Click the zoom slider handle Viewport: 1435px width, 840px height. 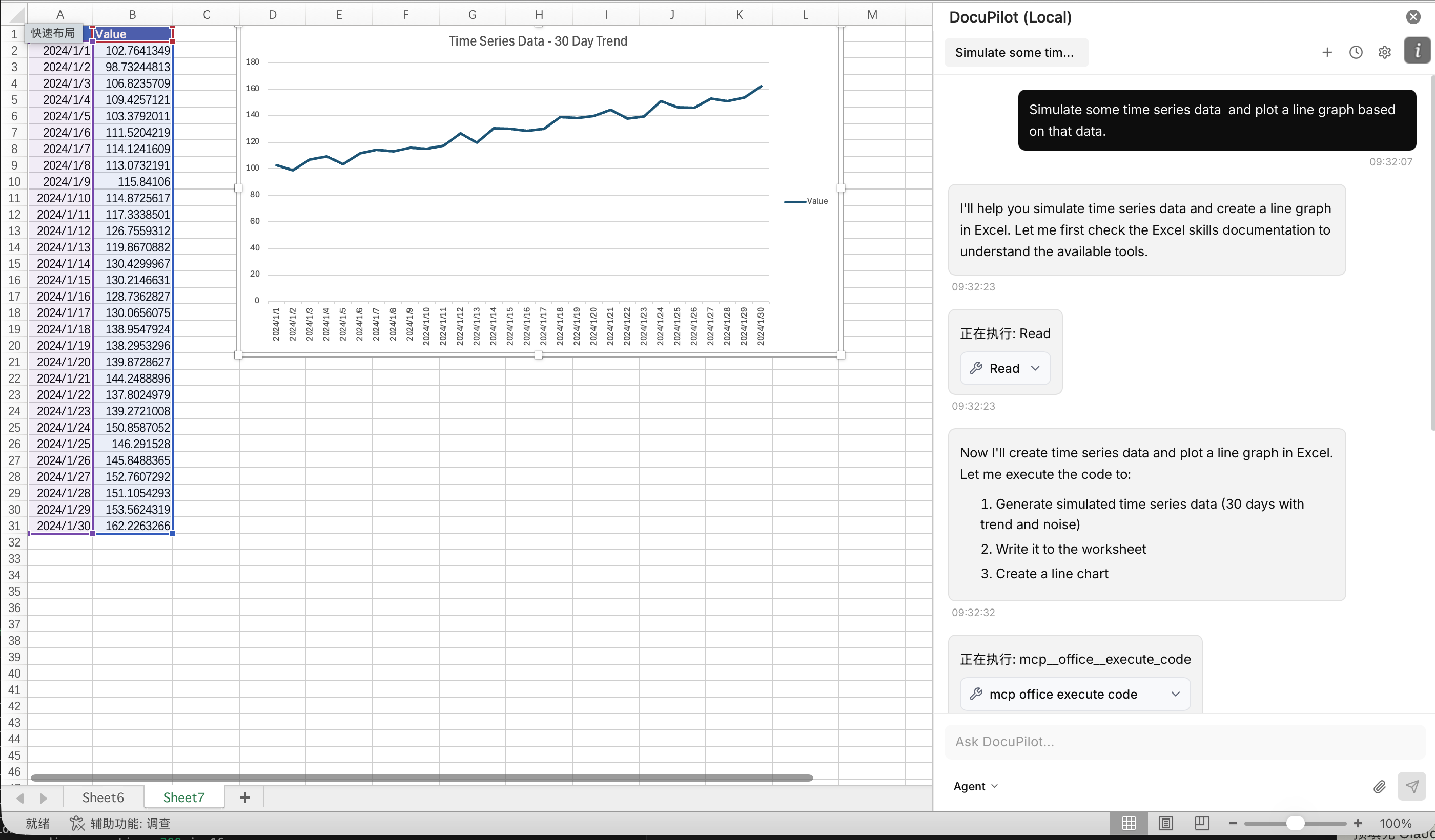click(x=1295, y=823)
